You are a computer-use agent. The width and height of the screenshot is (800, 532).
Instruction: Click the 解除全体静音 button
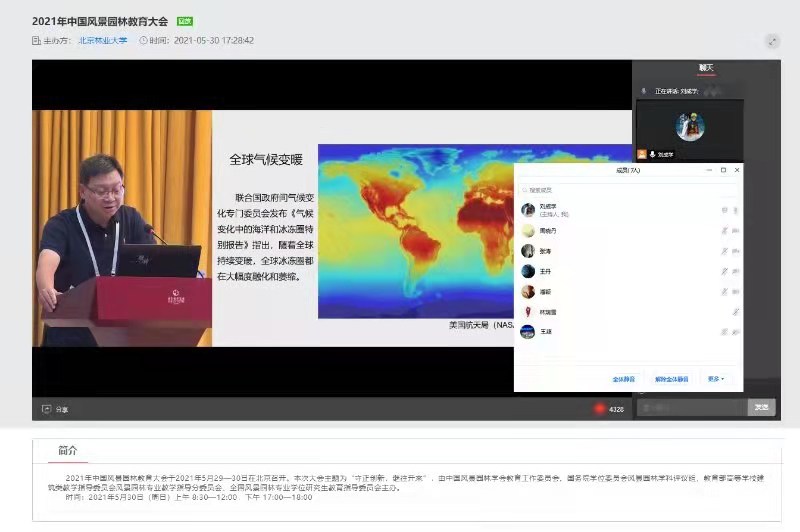click(671, 379)
